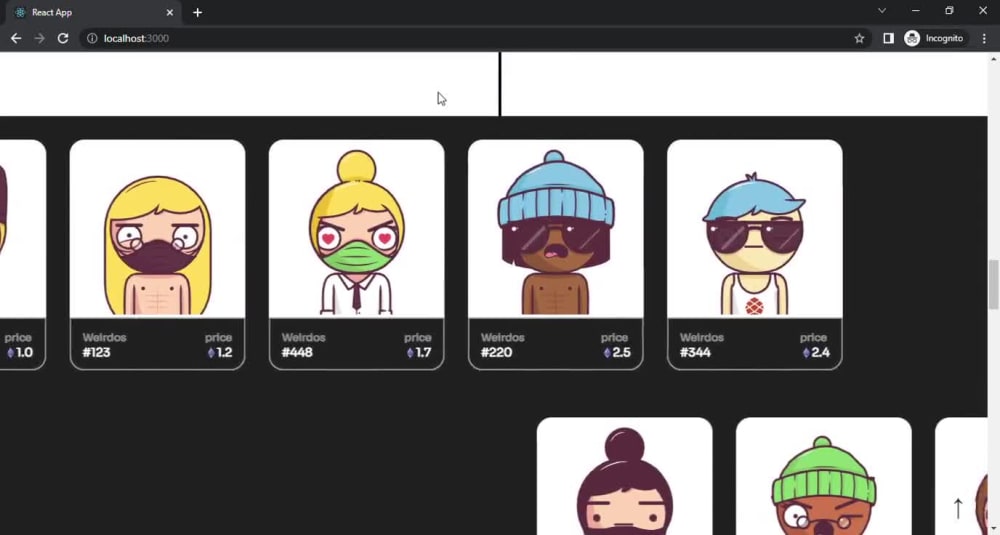
Task: Open a new tab with plus button
Action: (x=197, y=12)
